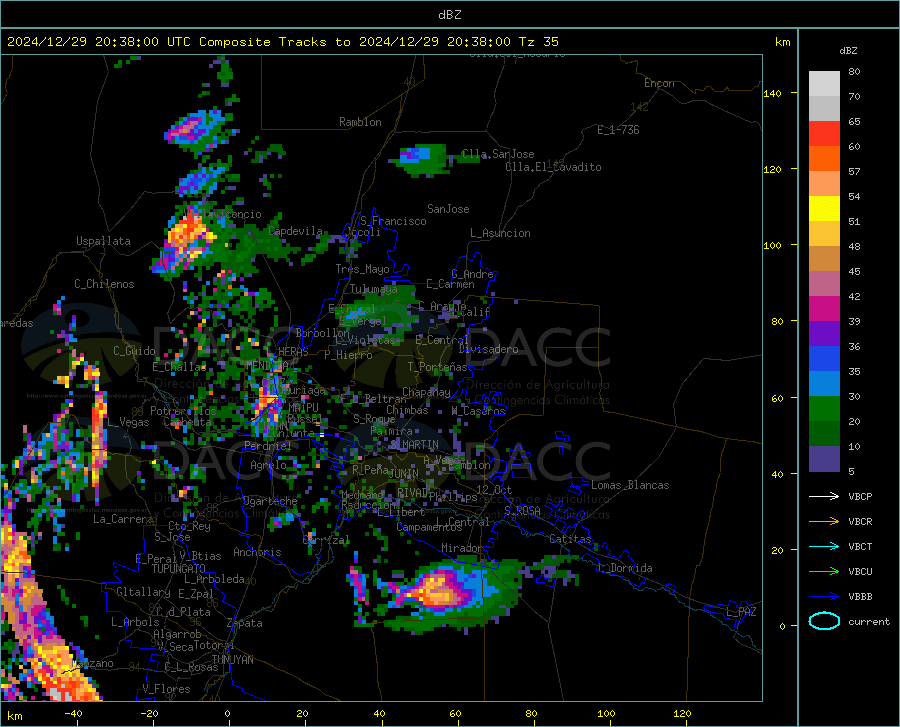Click the Lomas_Blancas place label

(x=630, y=485)
